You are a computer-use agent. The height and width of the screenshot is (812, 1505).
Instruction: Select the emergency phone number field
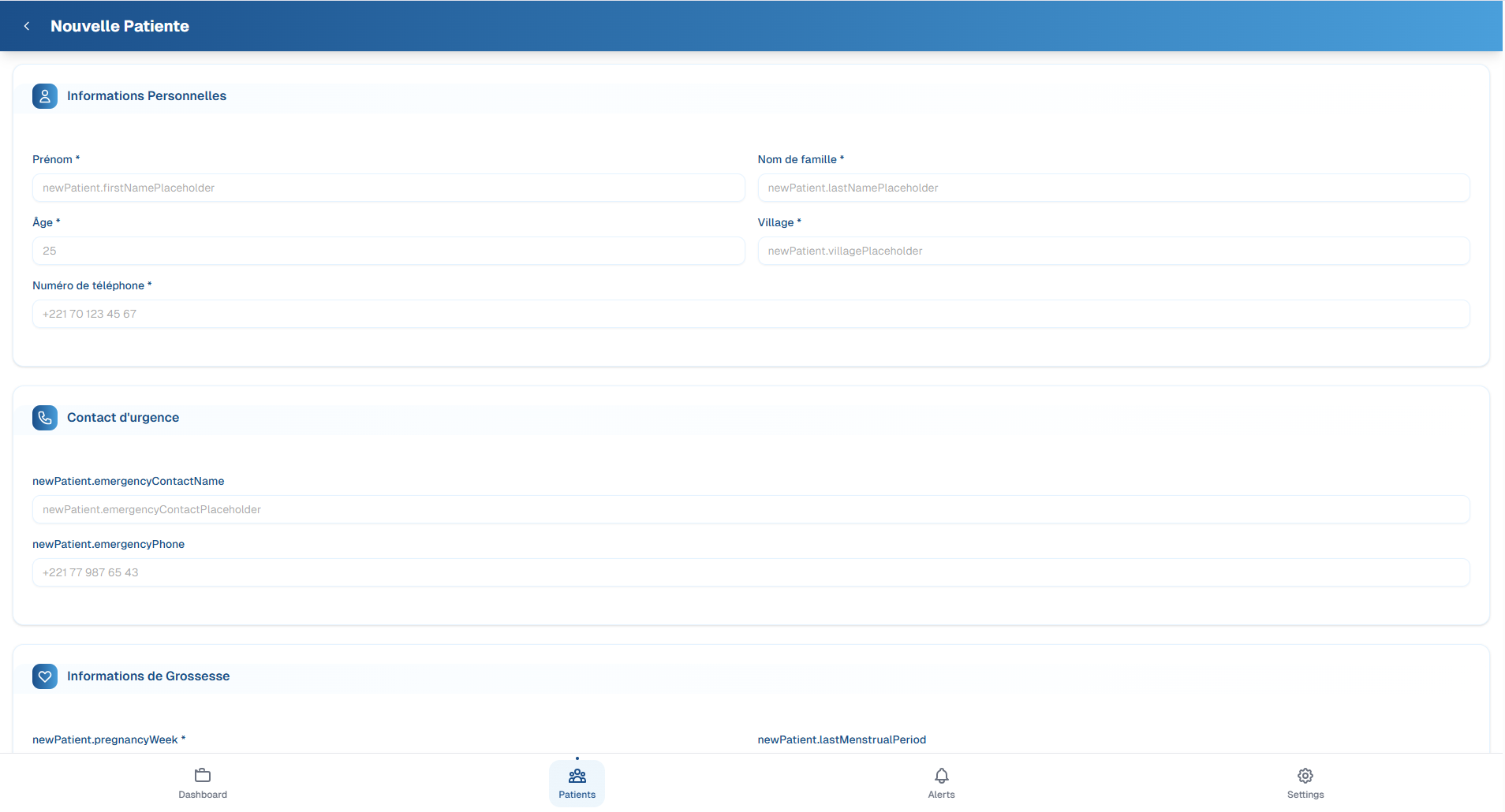coord(751,572)
